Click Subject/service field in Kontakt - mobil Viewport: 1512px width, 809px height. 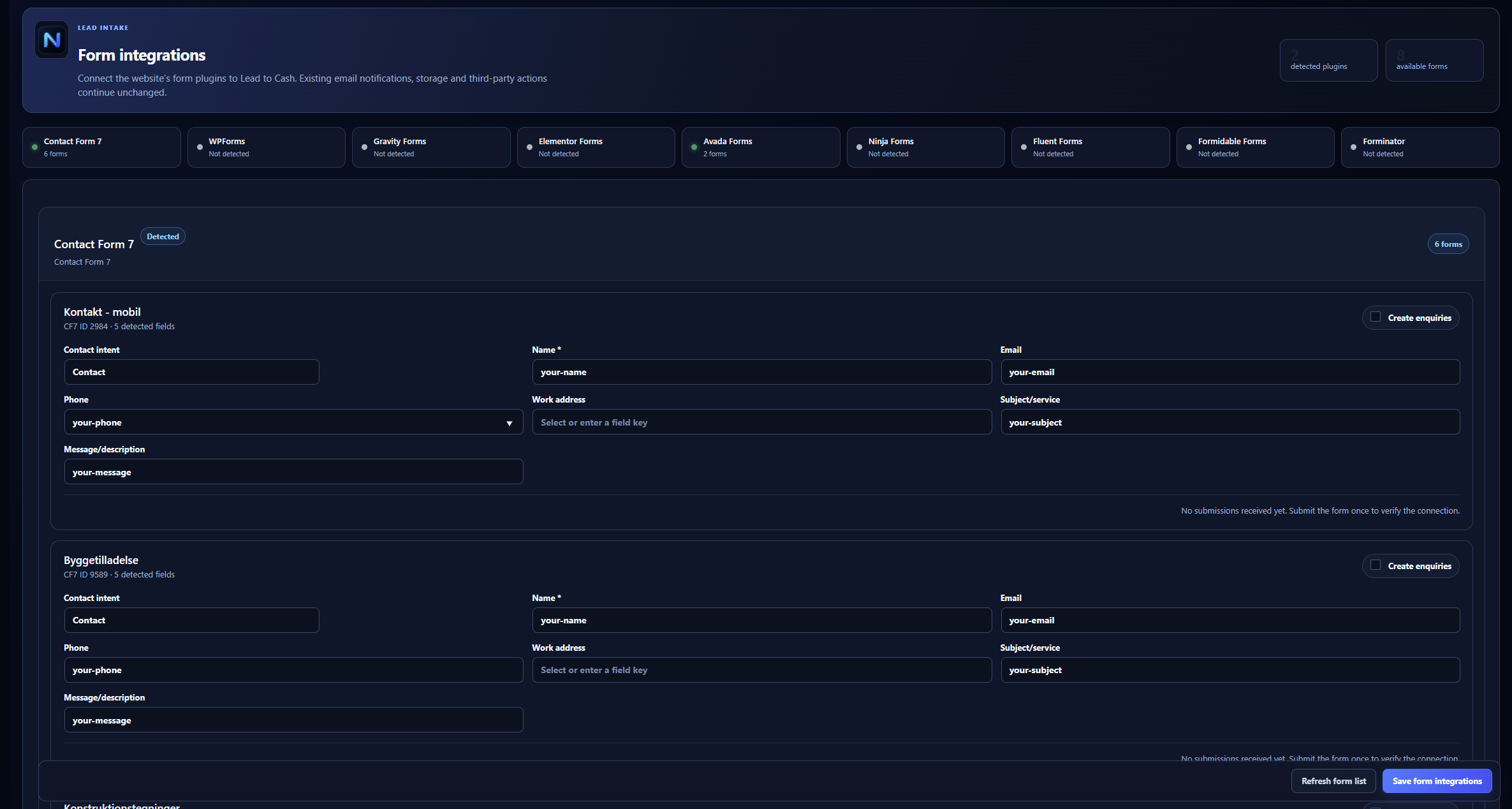click(1230, 422)
